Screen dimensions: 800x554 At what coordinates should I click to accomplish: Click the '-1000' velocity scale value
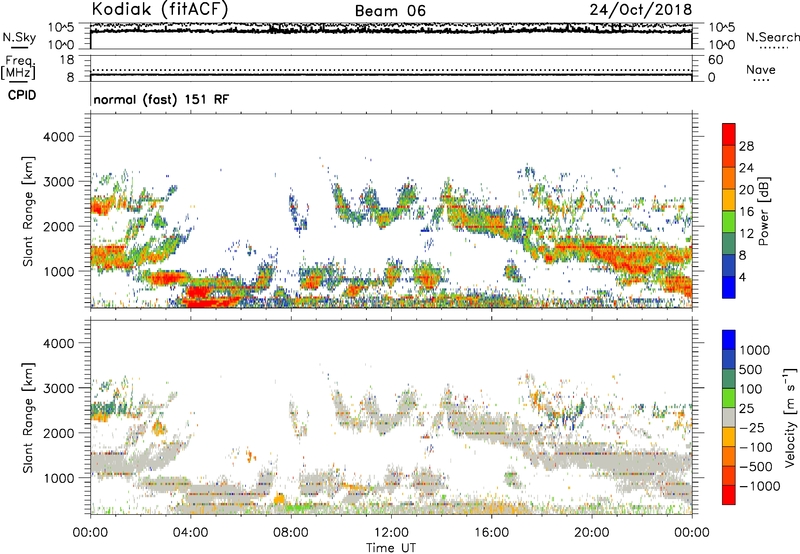tap(760, 486)
